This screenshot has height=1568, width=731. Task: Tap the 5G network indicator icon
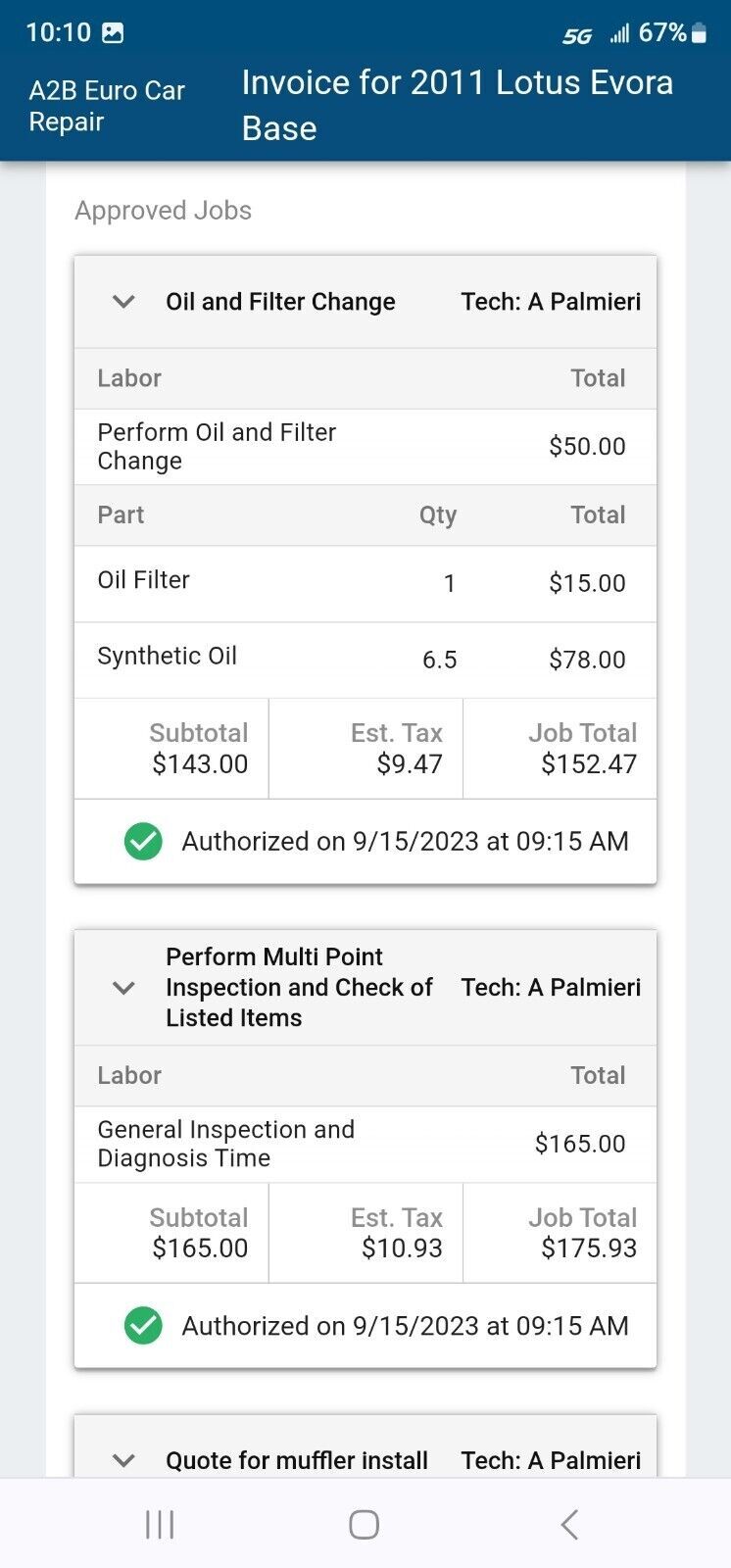577,36
